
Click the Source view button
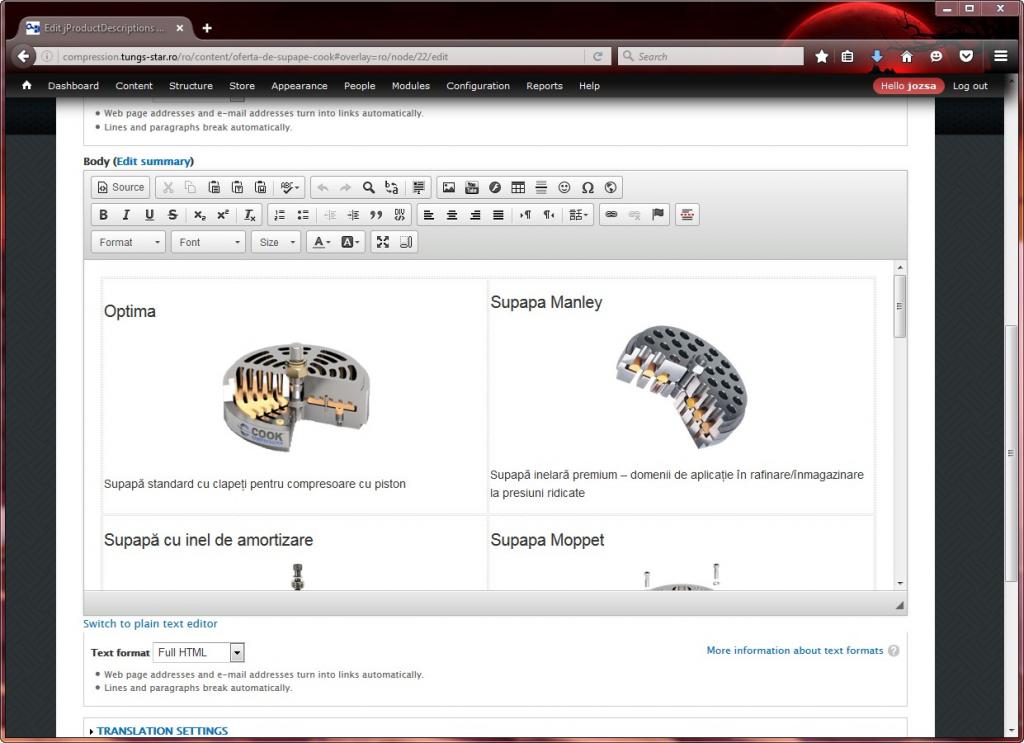pos(120,187)
